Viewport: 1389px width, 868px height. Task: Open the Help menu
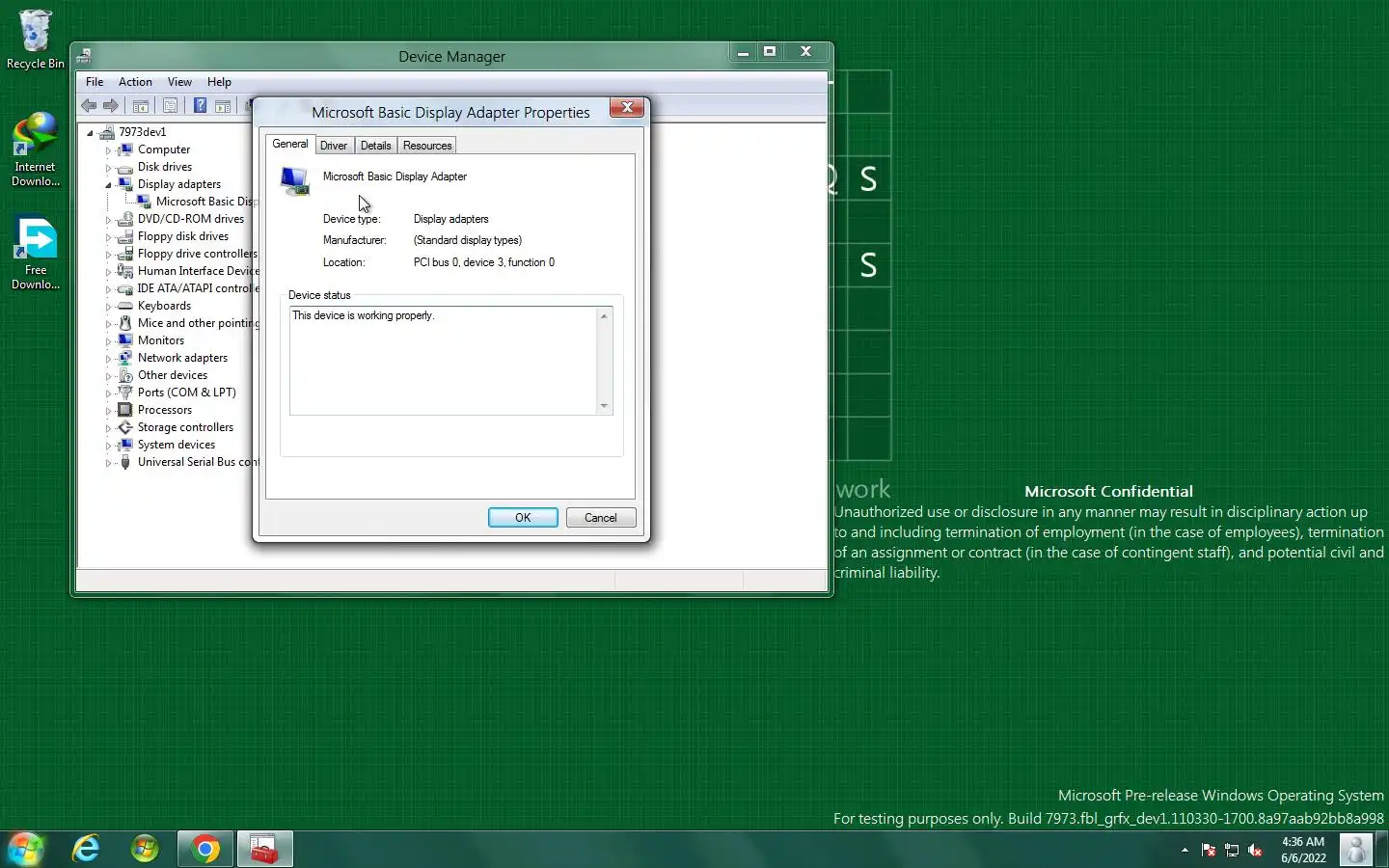coord(219,82)
